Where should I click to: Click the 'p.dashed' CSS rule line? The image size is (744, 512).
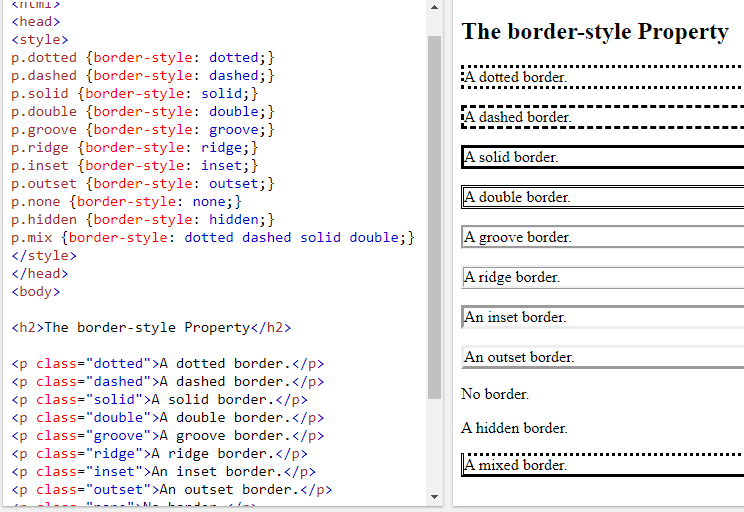(x=143, y=75)
